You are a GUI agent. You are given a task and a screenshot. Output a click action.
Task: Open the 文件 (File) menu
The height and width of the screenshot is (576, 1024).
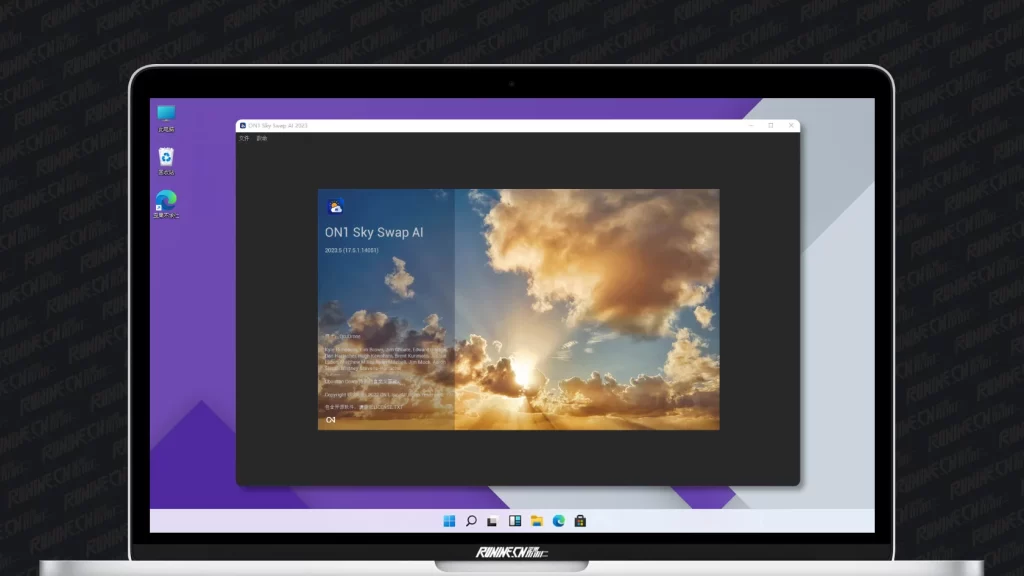(x=243, y=138)
